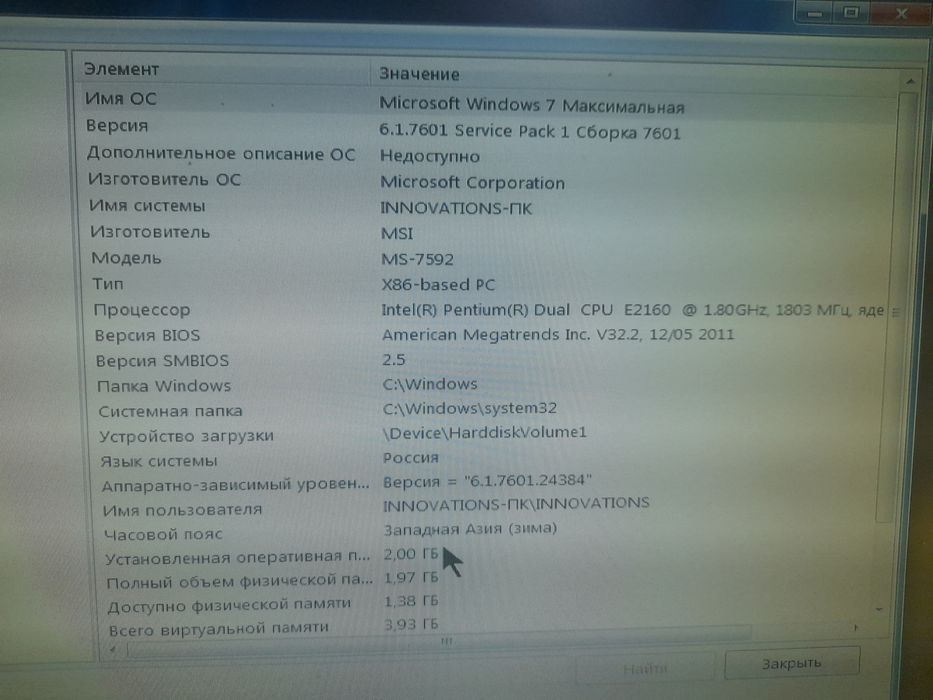The width and height of the screenshot is (933, 700).
Task: Click the Закрыть button
Action: (791, 663)
